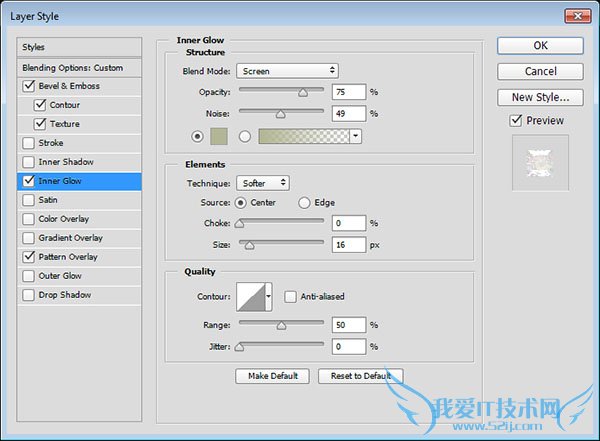Click the Choke value field

click(x=349, y=223)
